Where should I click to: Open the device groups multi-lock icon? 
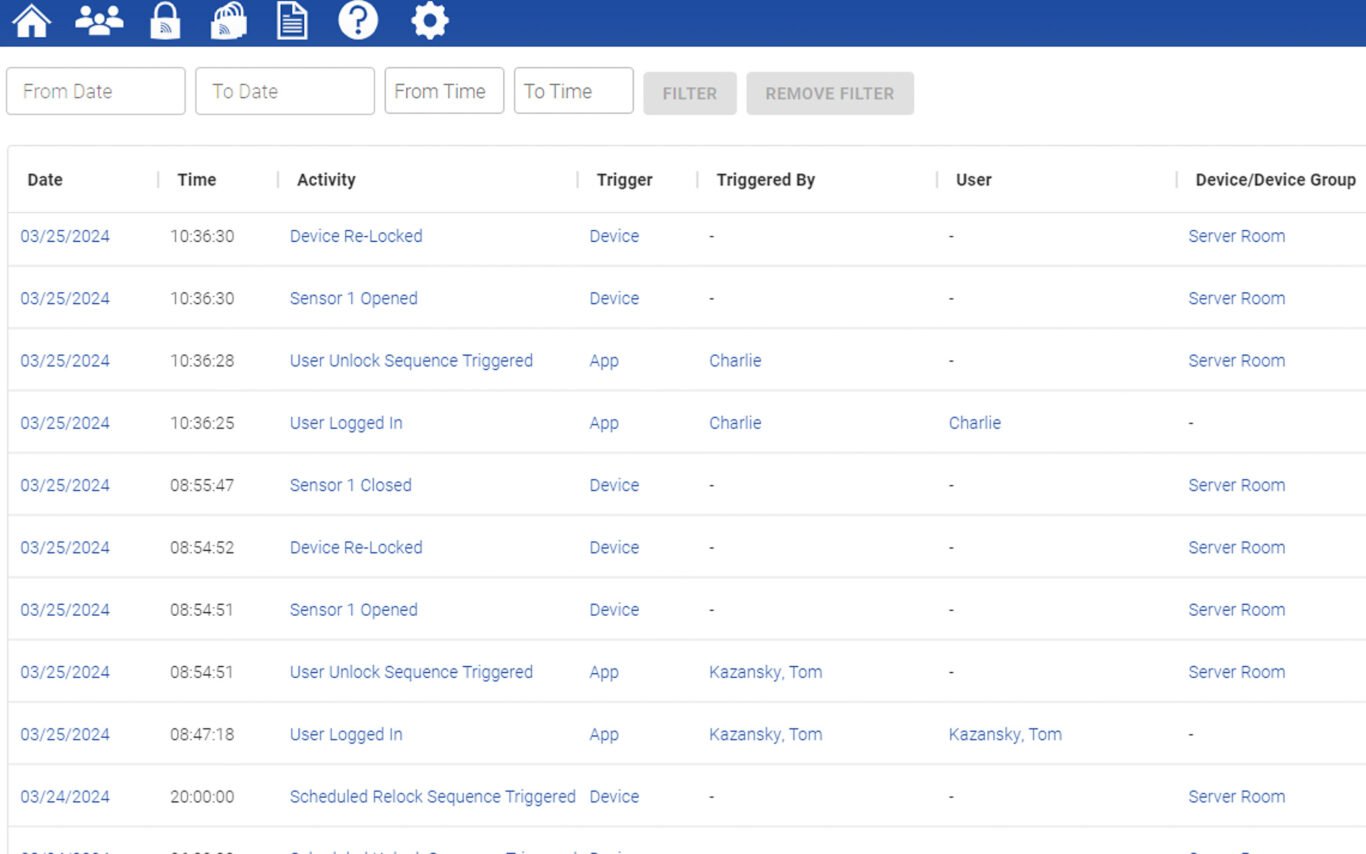point(229,20)
